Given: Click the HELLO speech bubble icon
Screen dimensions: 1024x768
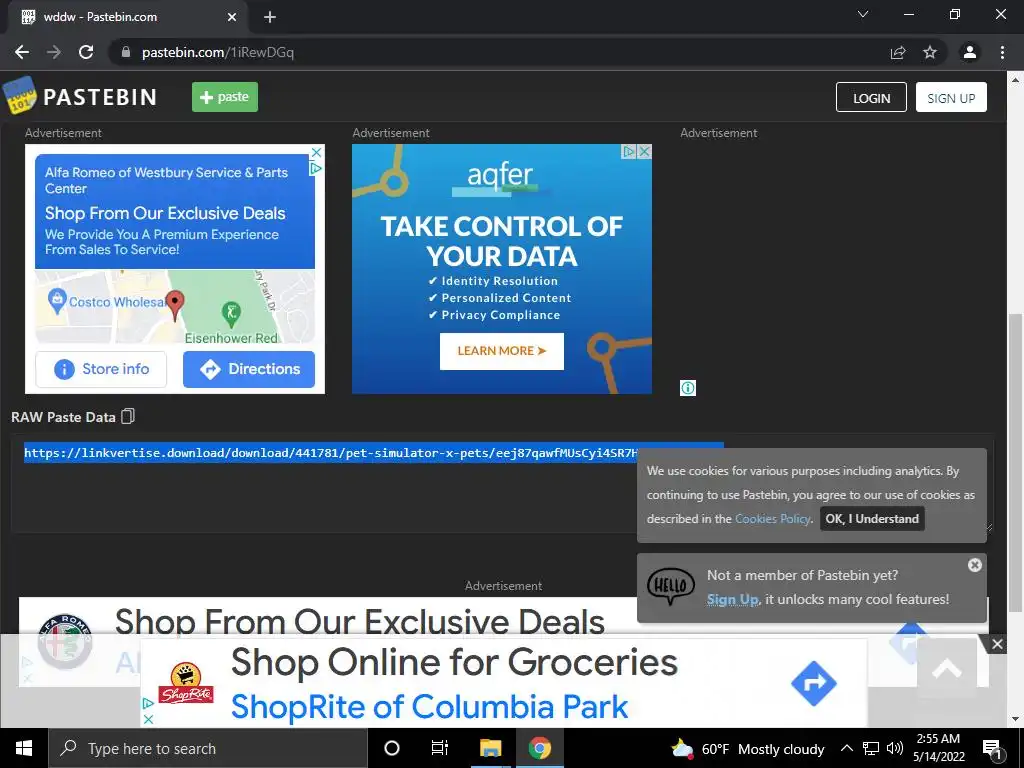Looking at the screenshot, I should click(x=671, y=585).
